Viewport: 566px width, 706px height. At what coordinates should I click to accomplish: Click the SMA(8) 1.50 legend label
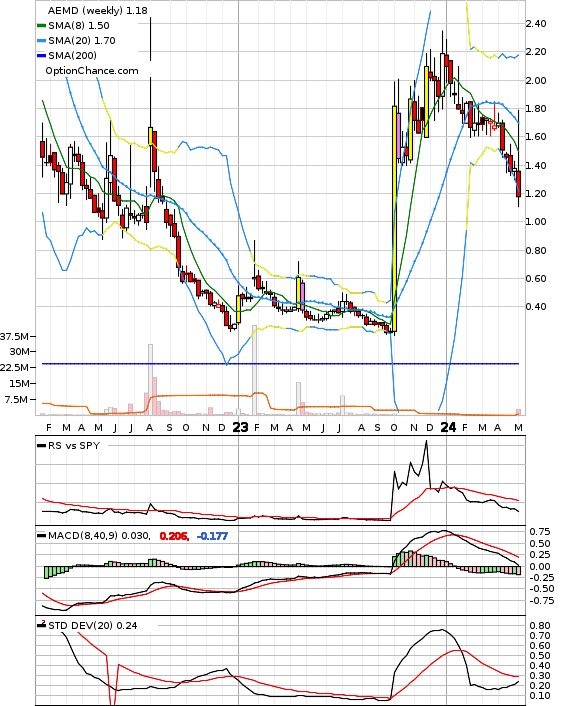(x=79, y=26)
